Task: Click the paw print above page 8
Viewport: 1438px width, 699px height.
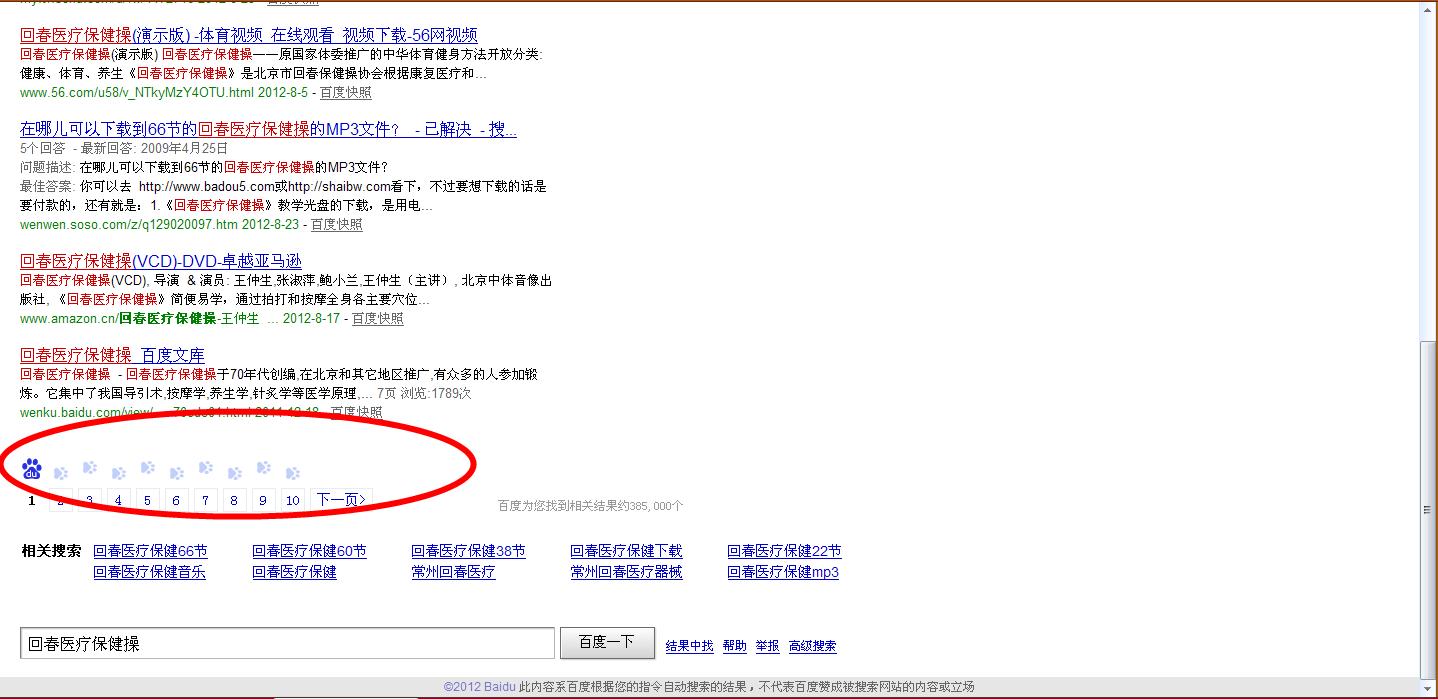Action: coord(235,473)
